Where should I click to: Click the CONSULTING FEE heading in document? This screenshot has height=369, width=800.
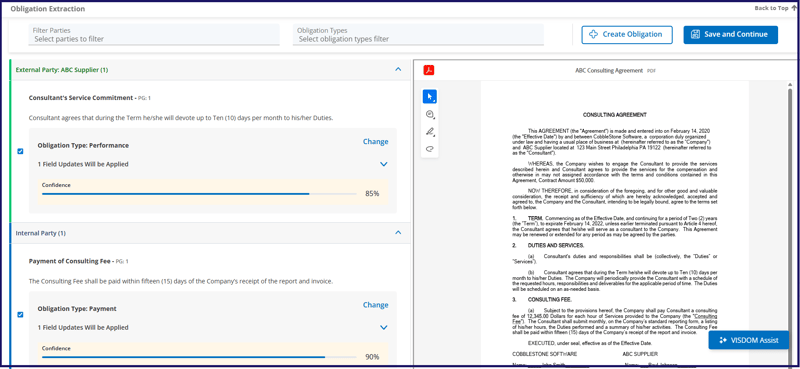pos(549,299)
